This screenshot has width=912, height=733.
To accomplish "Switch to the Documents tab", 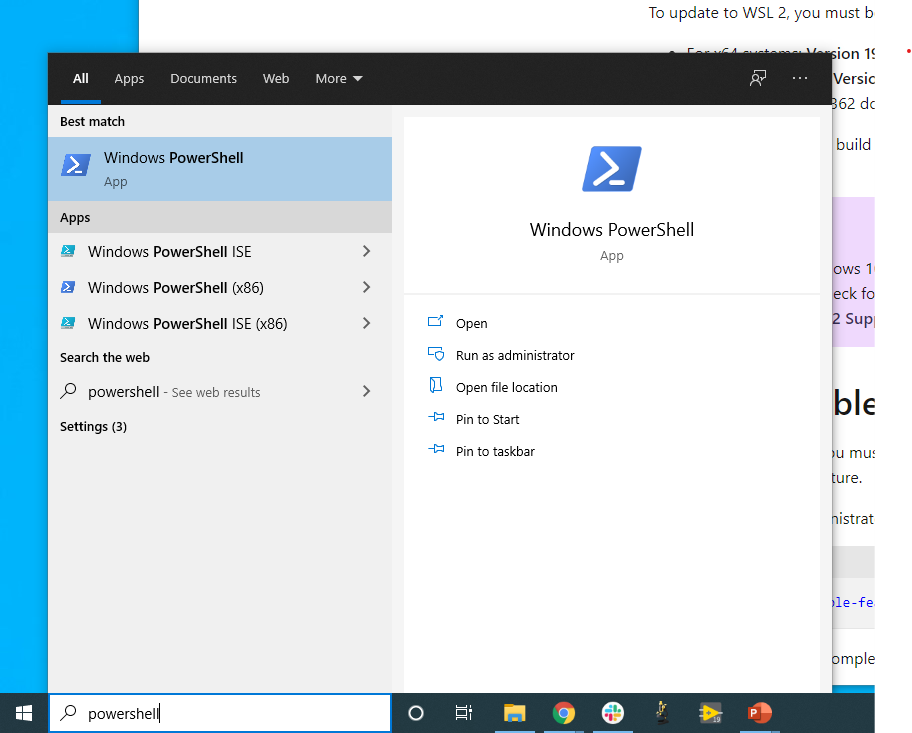I will 203,78.
